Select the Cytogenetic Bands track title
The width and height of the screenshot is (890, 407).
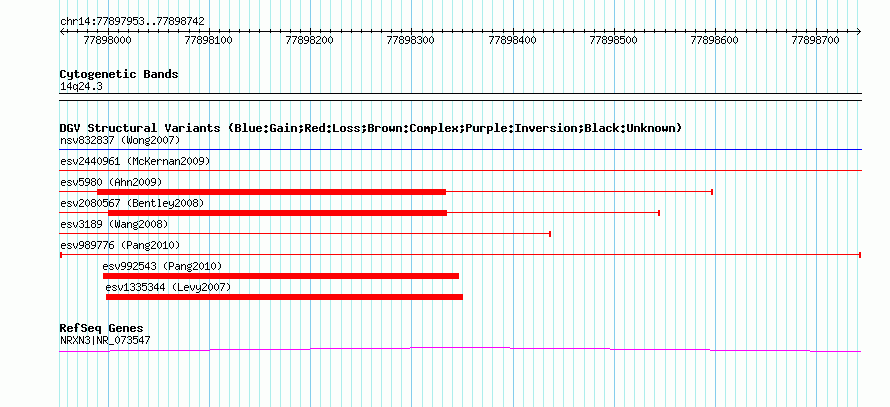[x=119, y=74]
